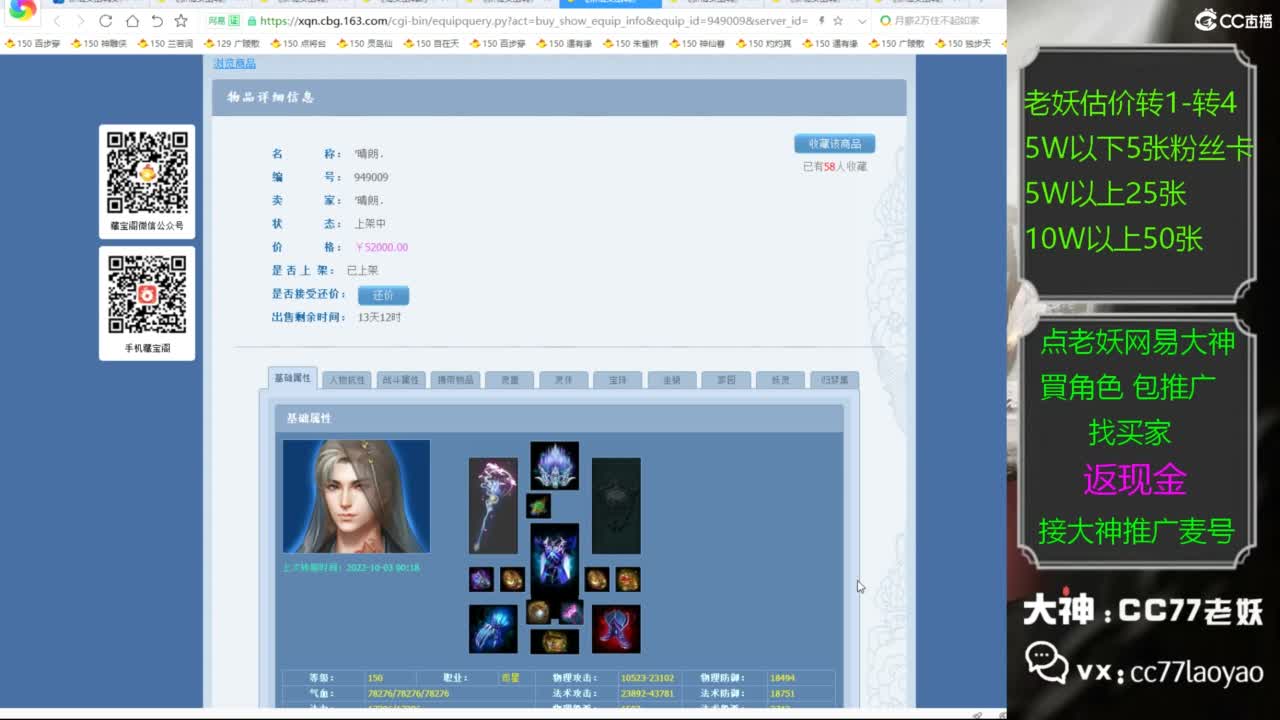This screenshot has width=1280, height=720.
Task: Go back using the browser back arrow
Action: (58, 20)
